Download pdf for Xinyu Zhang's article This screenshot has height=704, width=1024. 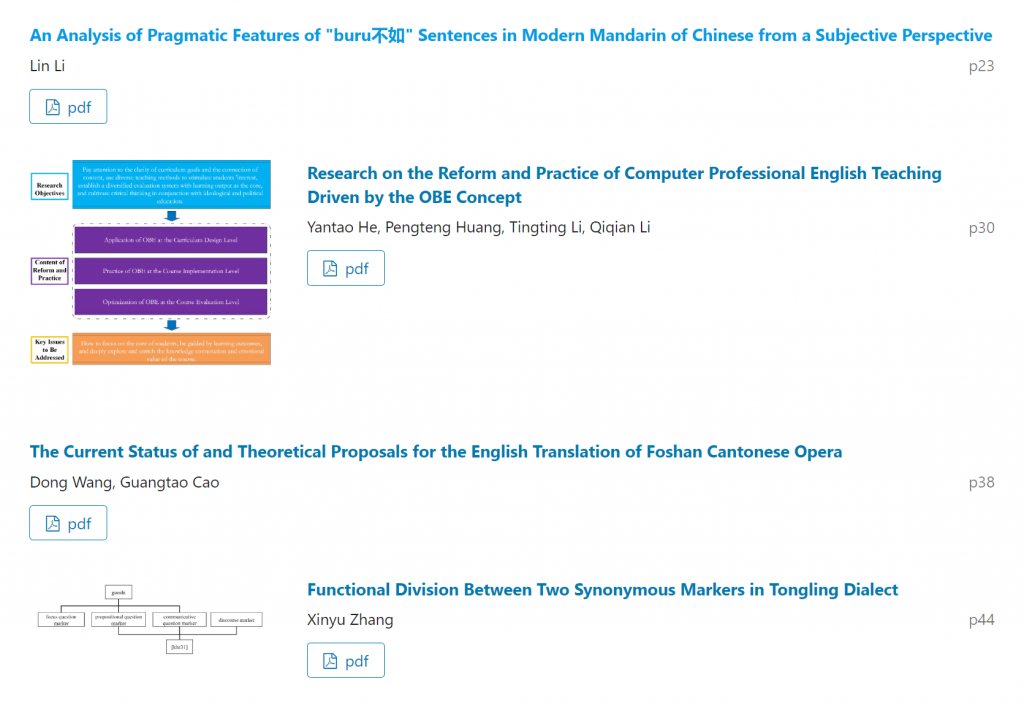pyautogui.click(x=345, y=660)
